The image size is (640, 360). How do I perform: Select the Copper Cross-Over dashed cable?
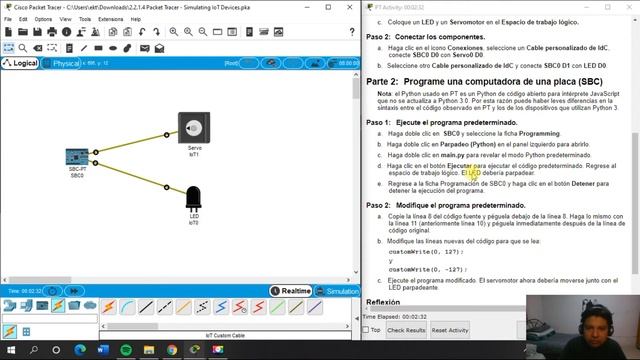pos(165,307)
